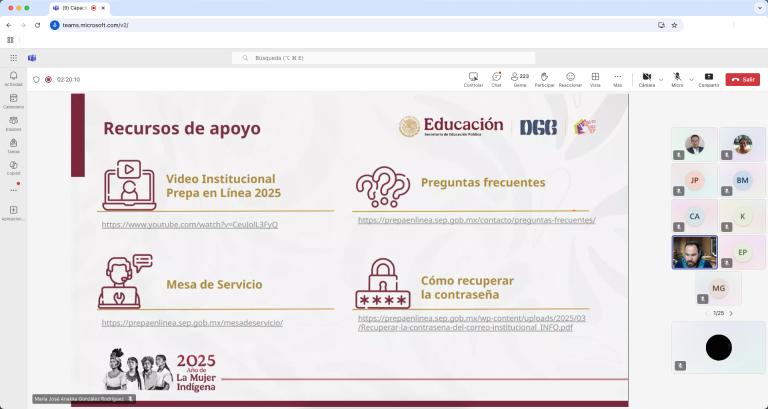Click the Compartir share screen icon
Image resolution: width=768 pixels, height=409 pixels.
(708, 77)
